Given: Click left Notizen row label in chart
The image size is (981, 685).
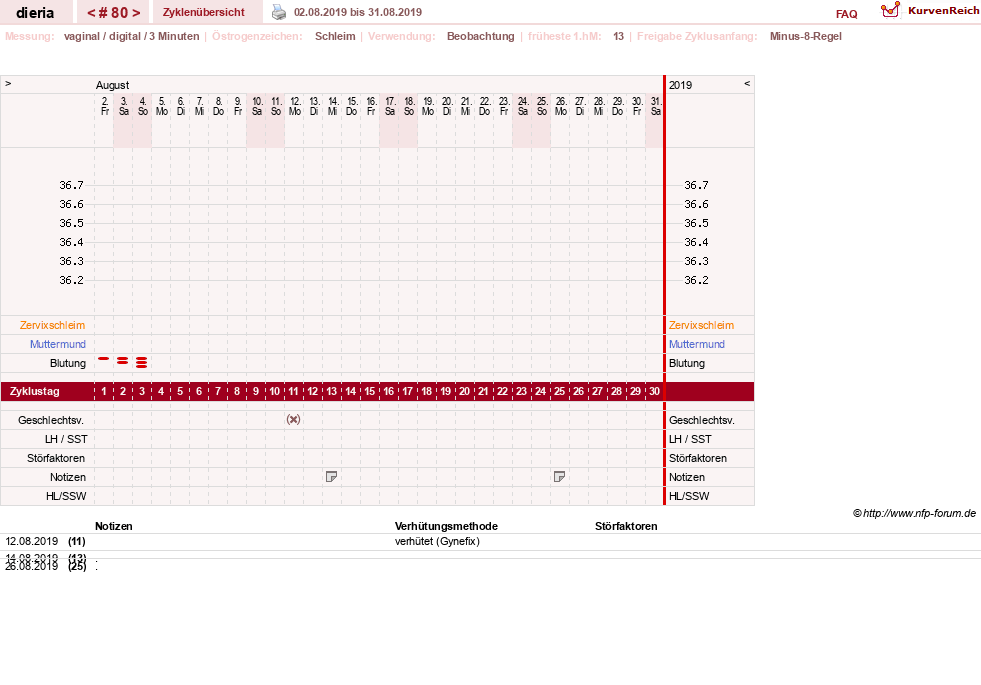Looking at the screenshot, I should 68,477.
